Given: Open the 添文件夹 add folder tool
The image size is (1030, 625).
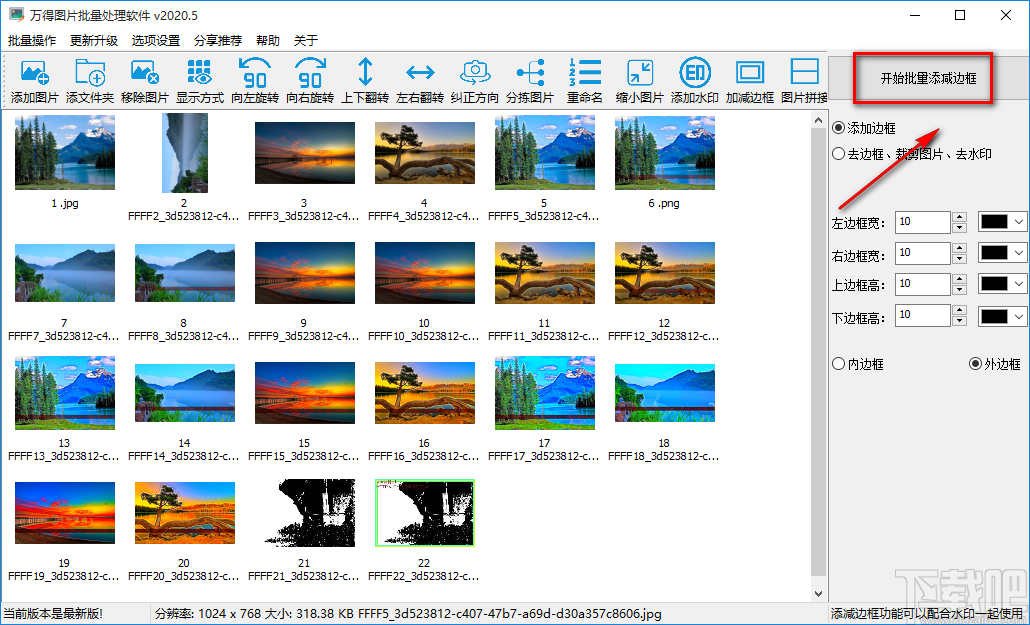Looking at the screenshot, I should [x=90, y=81].
